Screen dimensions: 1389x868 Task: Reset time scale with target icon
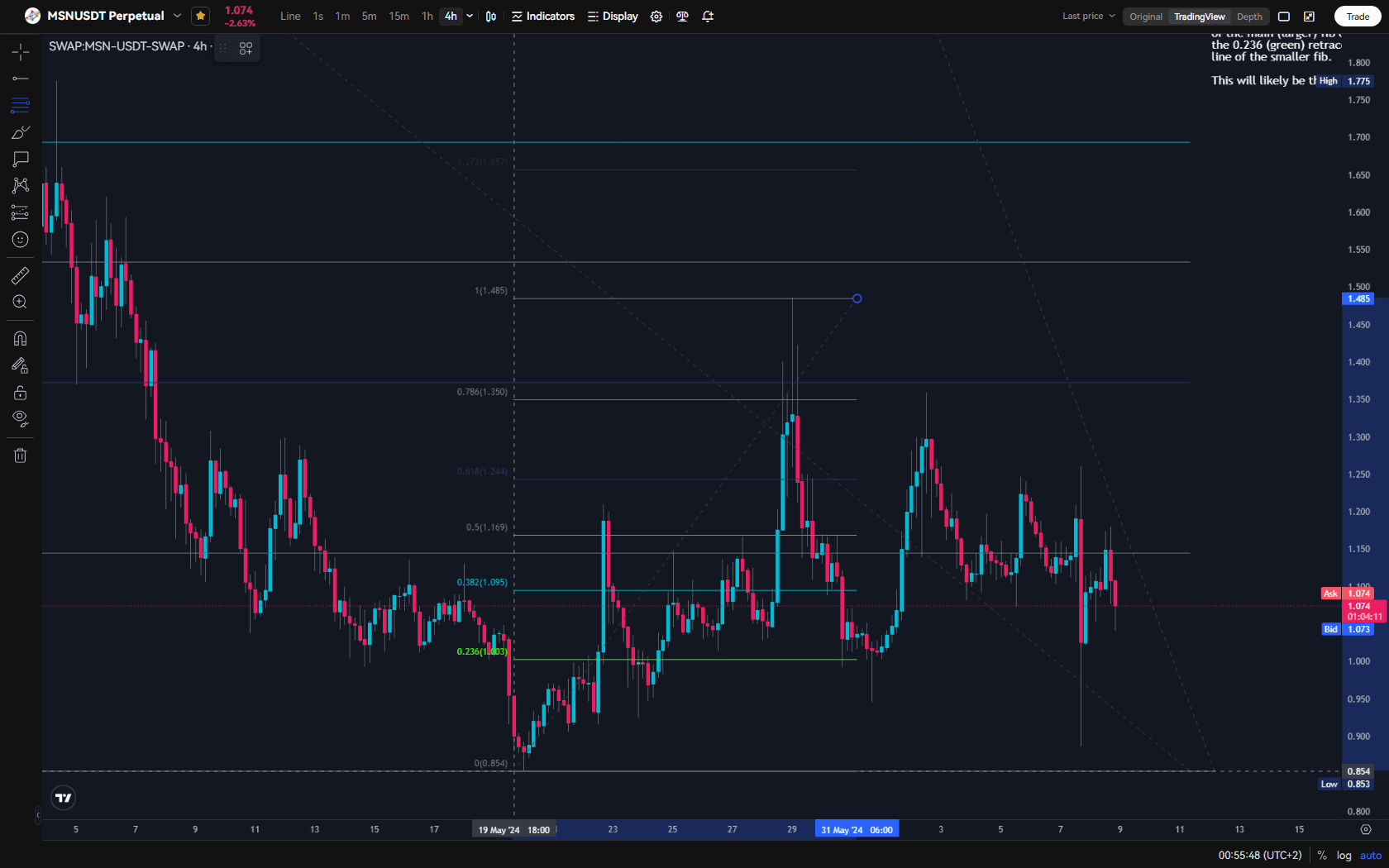tap(1366, 829)
